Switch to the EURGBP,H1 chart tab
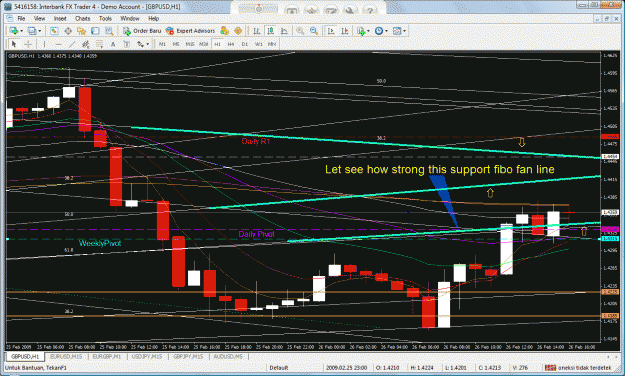Viewport: 625px width, 376px height. click(x=106, y=356)
